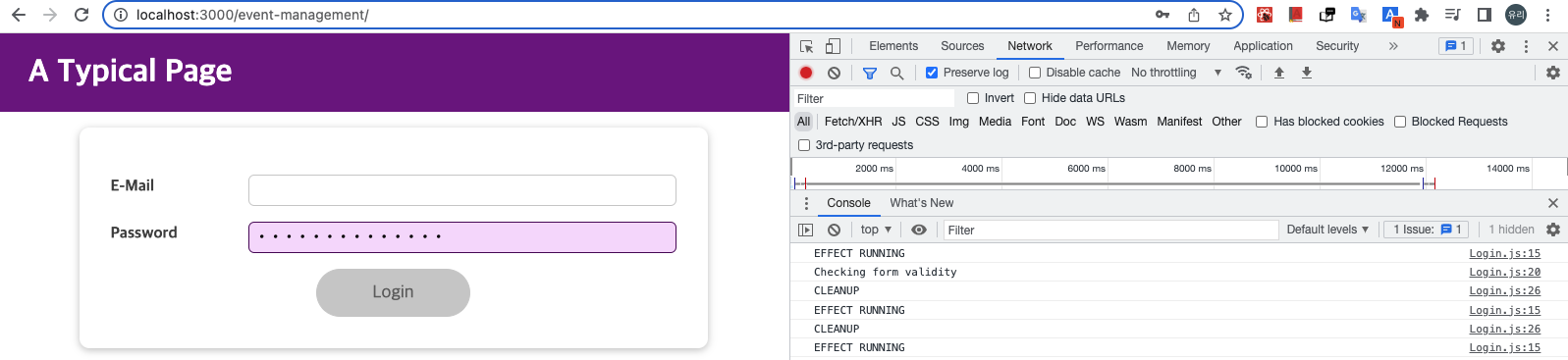The height and width of the screenshot is (360, 1568).
Task: Open Chrome three-dot menu
Action: (1548, 15)
